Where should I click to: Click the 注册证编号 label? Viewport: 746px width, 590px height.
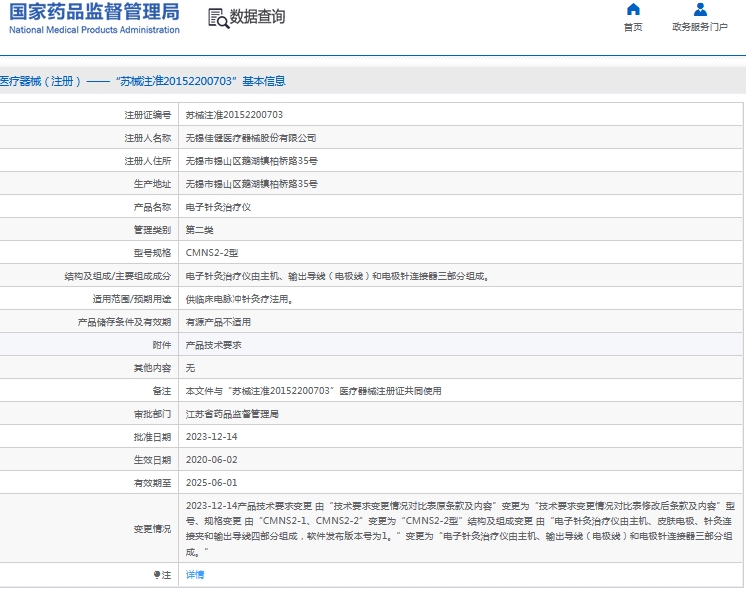(x=147, y=115)
